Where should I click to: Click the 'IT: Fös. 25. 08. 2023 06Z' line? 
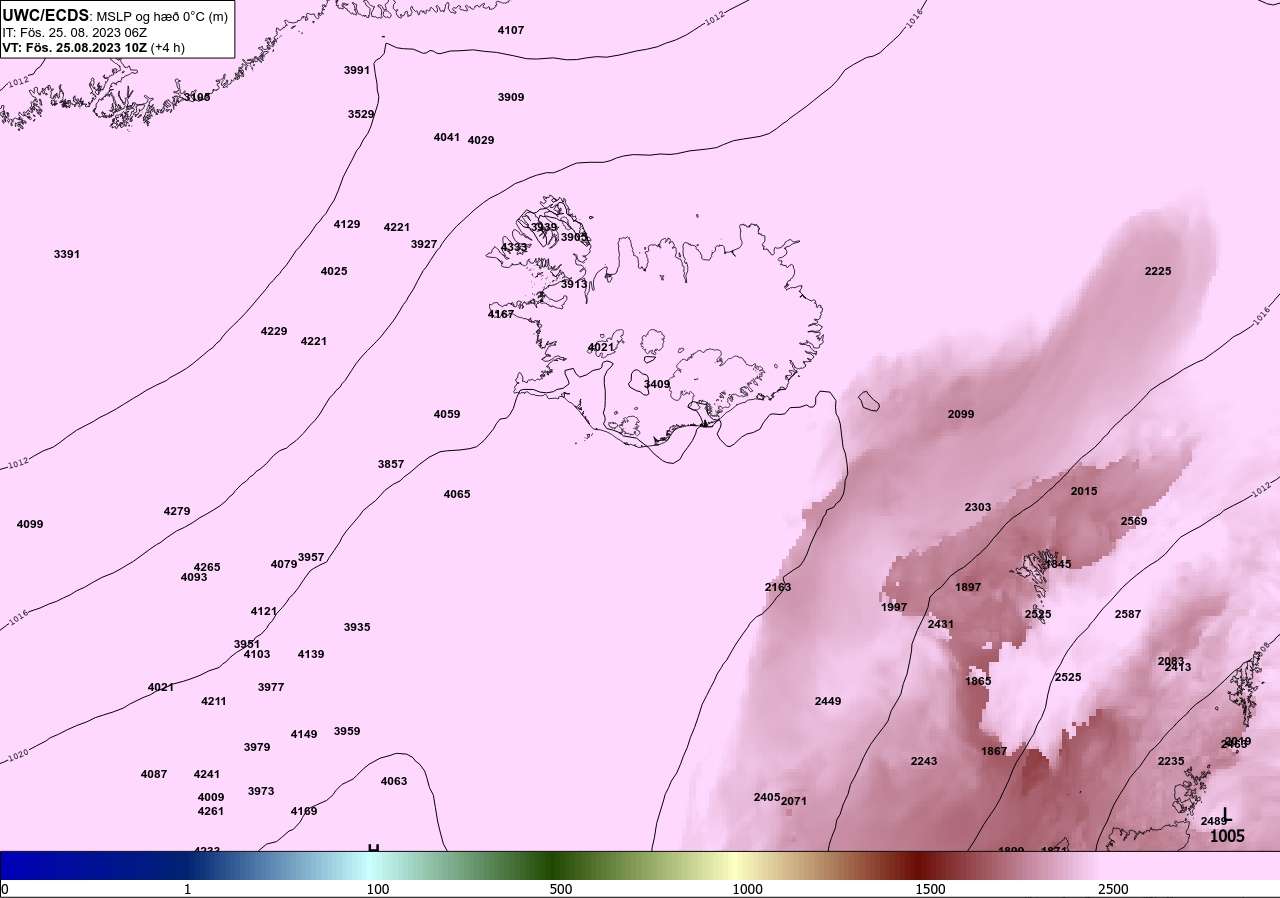(76, 32)
